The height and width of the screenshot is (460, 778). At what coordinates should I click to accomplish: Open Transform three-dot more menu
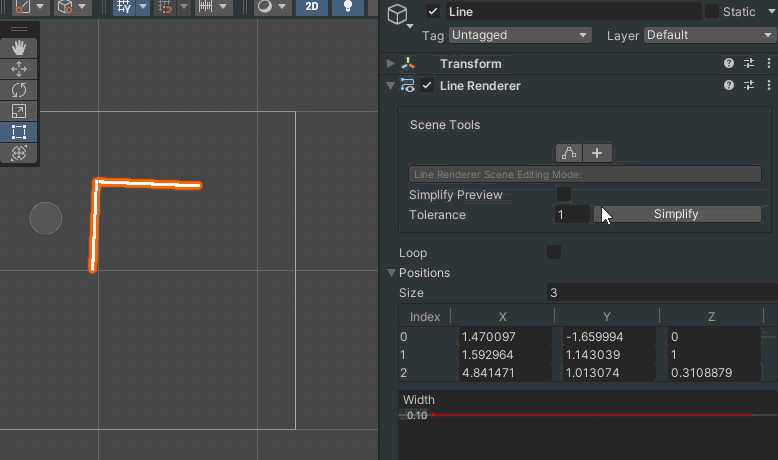click(x=769, y=63)
